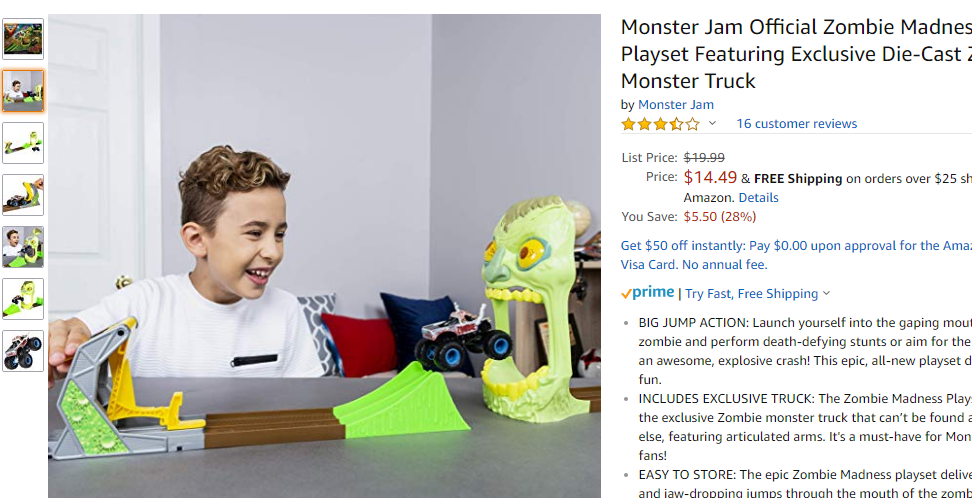Expand Try Fast, Free Shipping dropdown
Viewport: 972px width, 498px height.
point(758,293)
